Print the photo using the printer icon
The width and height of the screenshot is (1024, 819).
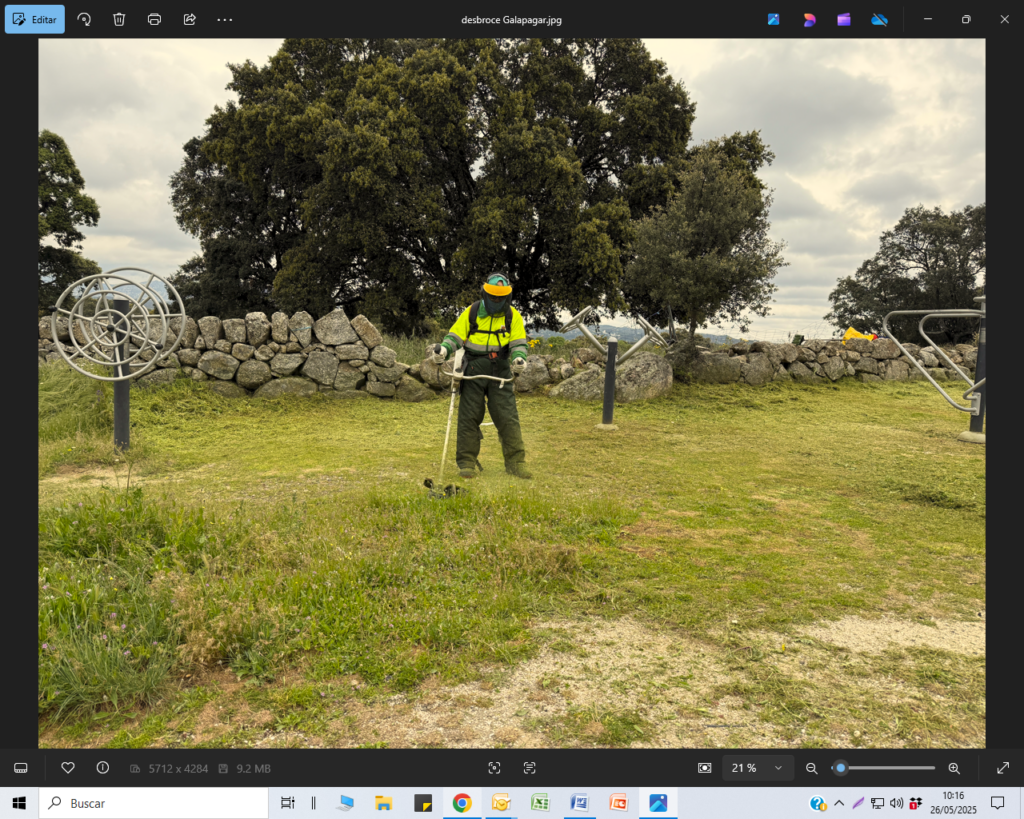pyautogui.click(x=154, y=20)
